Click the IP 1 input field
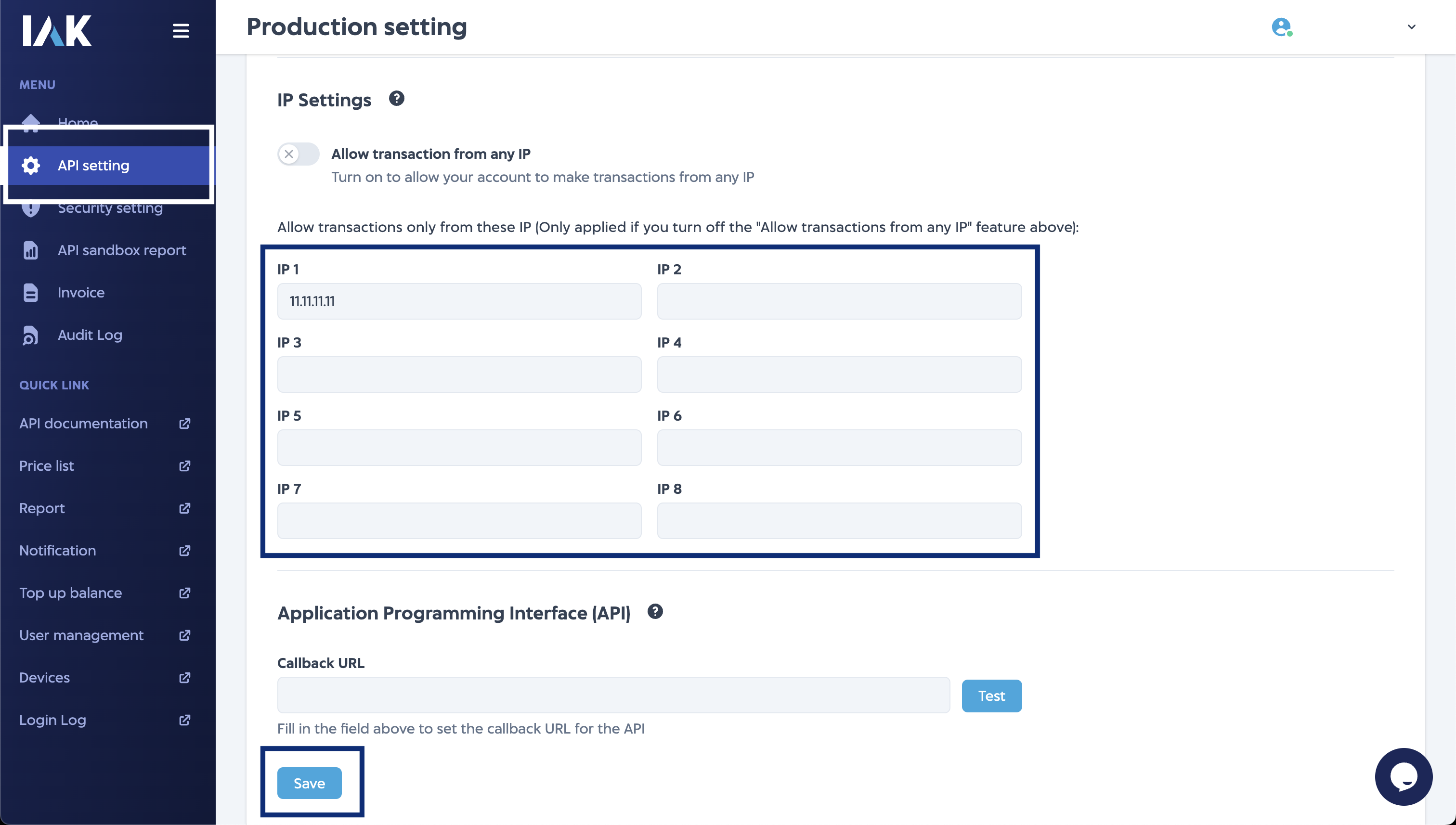1456x825 pixels. [459, 301]
